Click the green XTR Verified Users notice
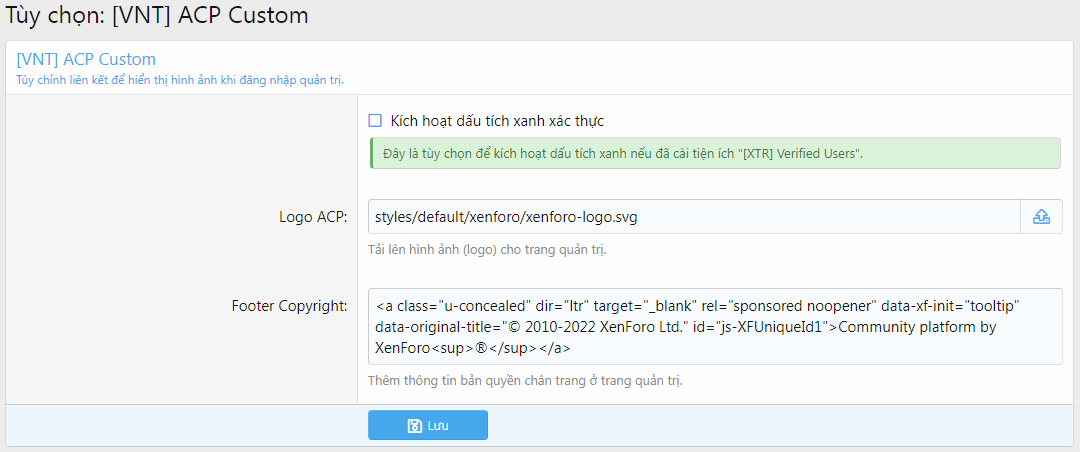1080x452 pixels. [714, 154]
